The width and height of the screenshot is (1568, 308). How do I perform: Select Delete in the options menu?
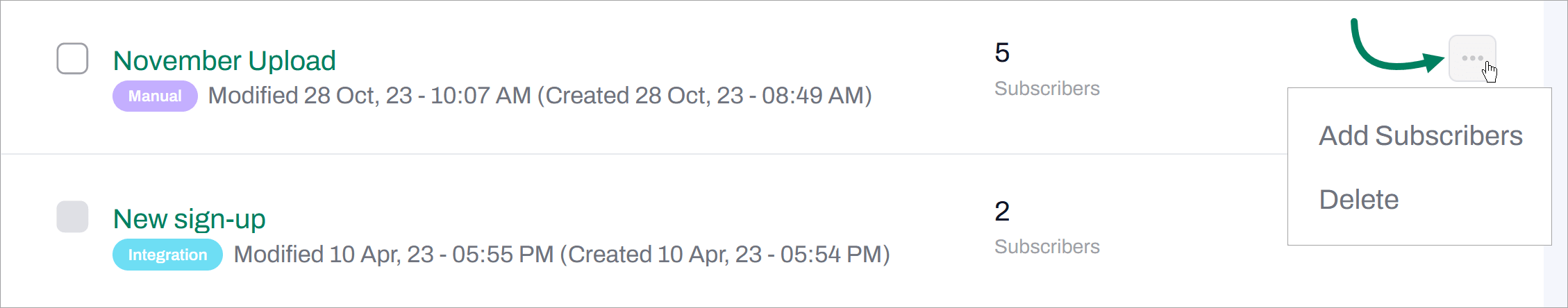[x=1358, y=200]
